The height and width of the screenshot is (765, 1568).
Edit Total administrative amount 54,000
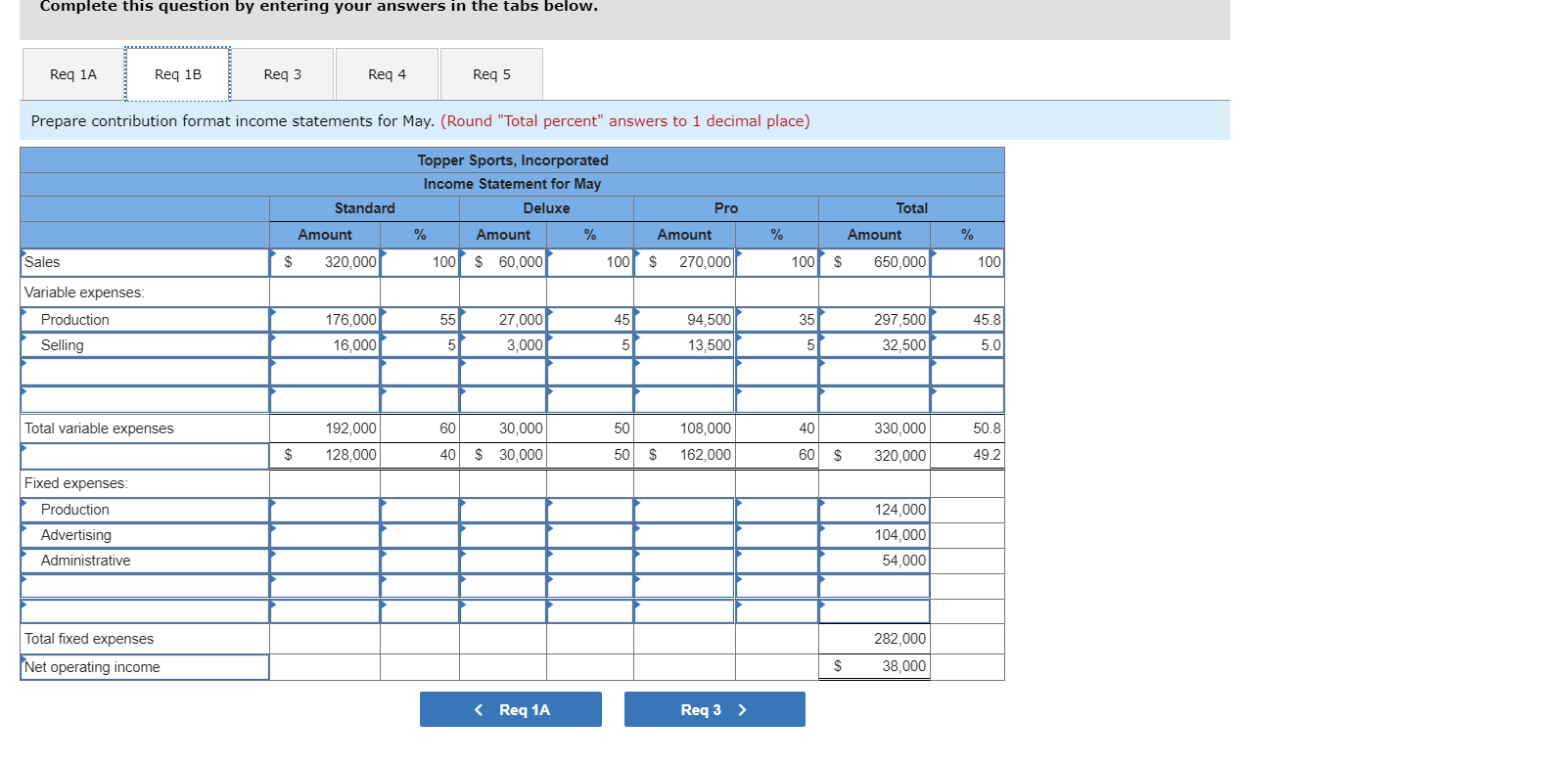click(874, 561)
